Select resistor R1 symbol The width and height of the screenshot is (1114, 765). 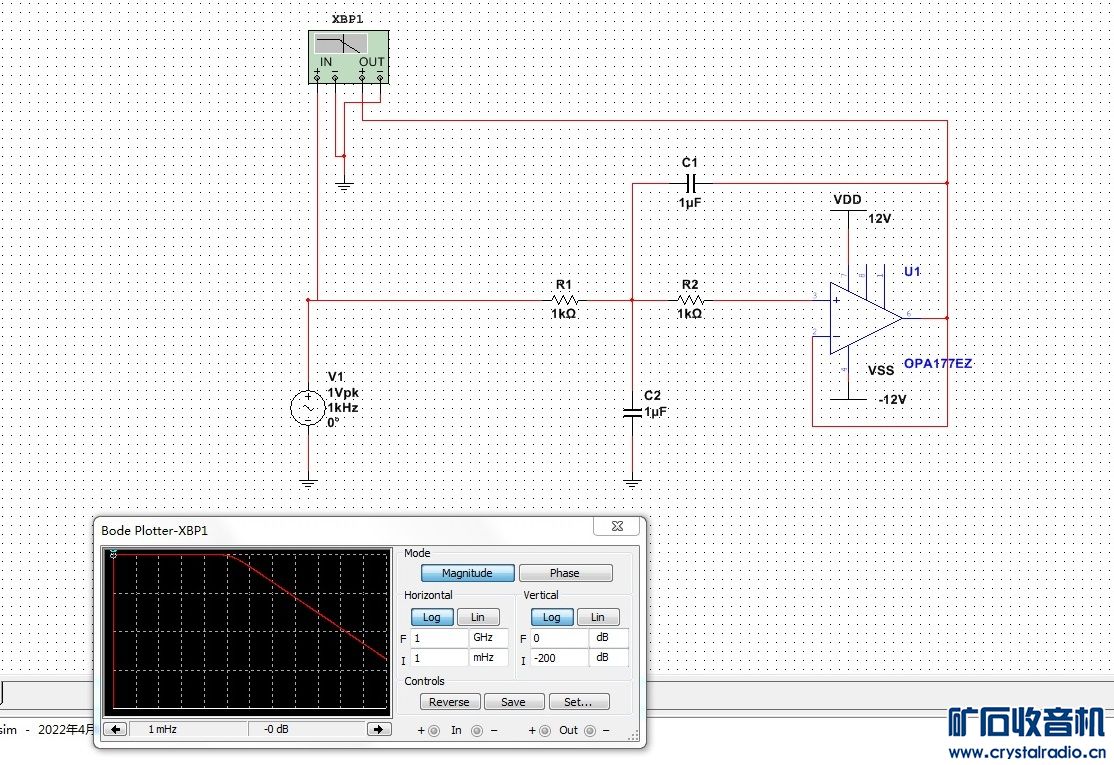click(x=564, y=299)
